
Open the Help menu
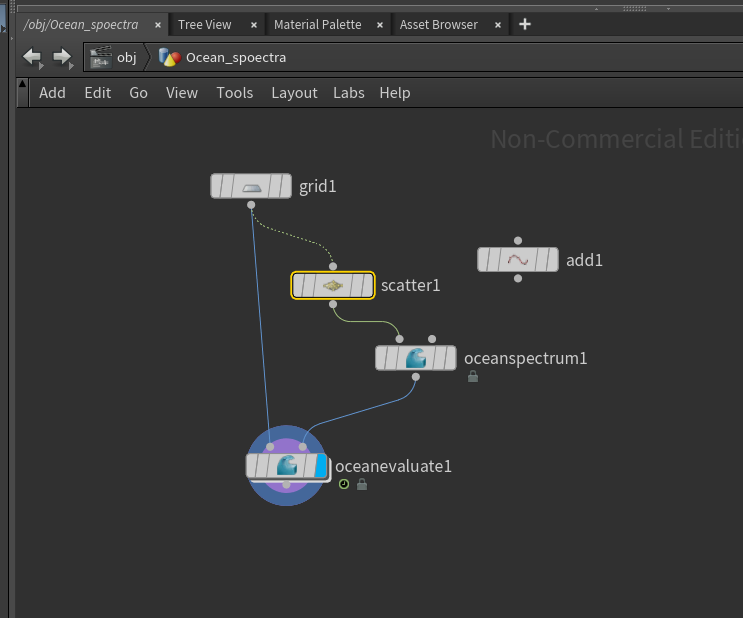395,93
